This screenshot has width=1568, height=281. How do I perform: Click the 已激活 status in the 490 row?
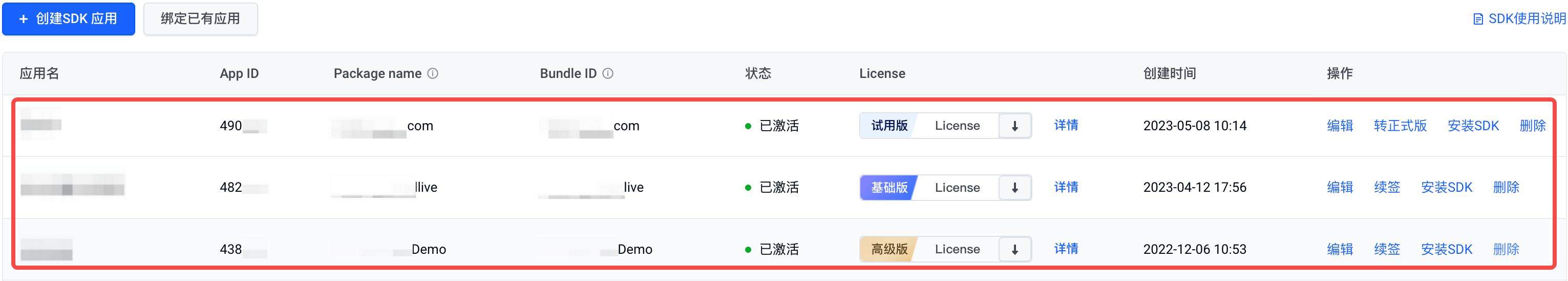click(772, 126)
